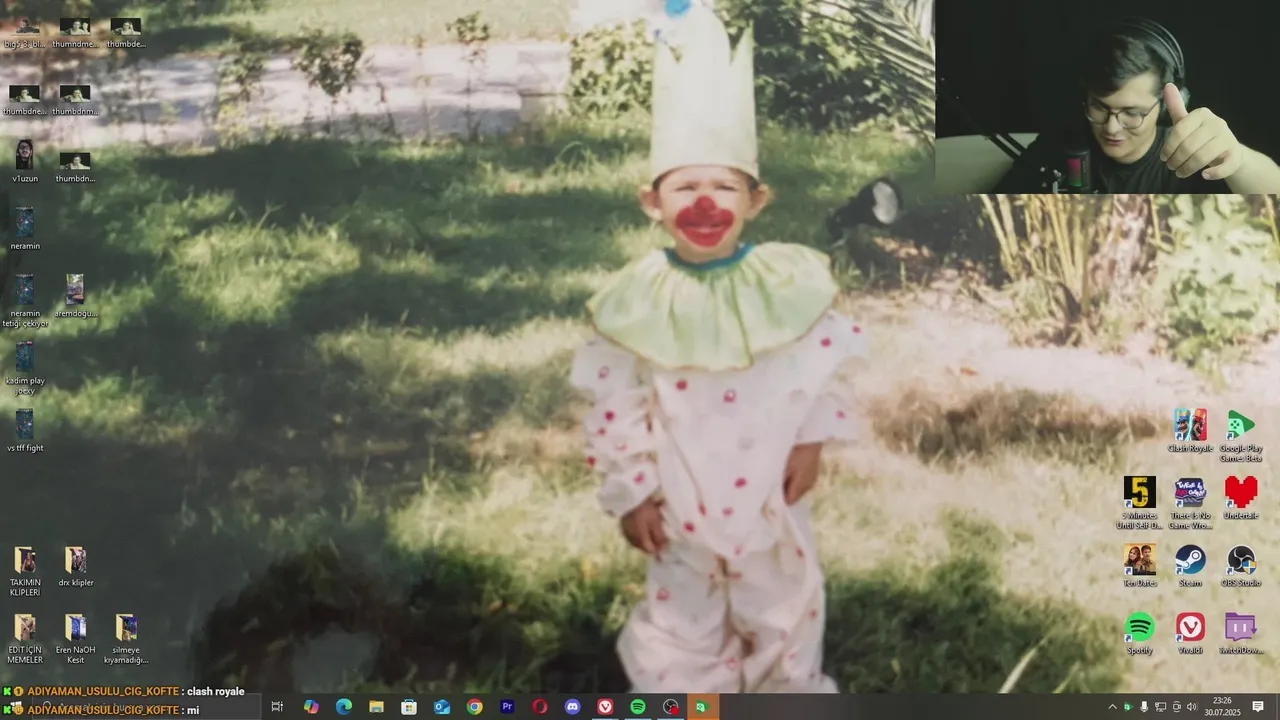Select the silmeye kıyamadığı... folder
Viewport: 1280px width, 720px height.
click(126, 639)
